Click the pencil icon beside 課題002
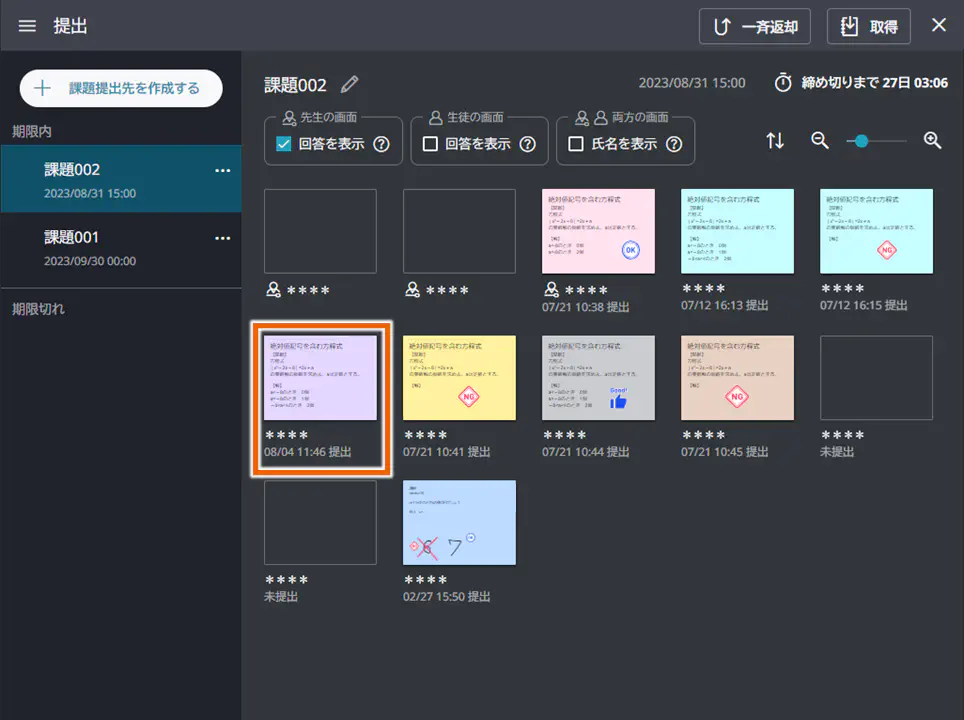Screen dimensions: 964x720 click(349, 84)
